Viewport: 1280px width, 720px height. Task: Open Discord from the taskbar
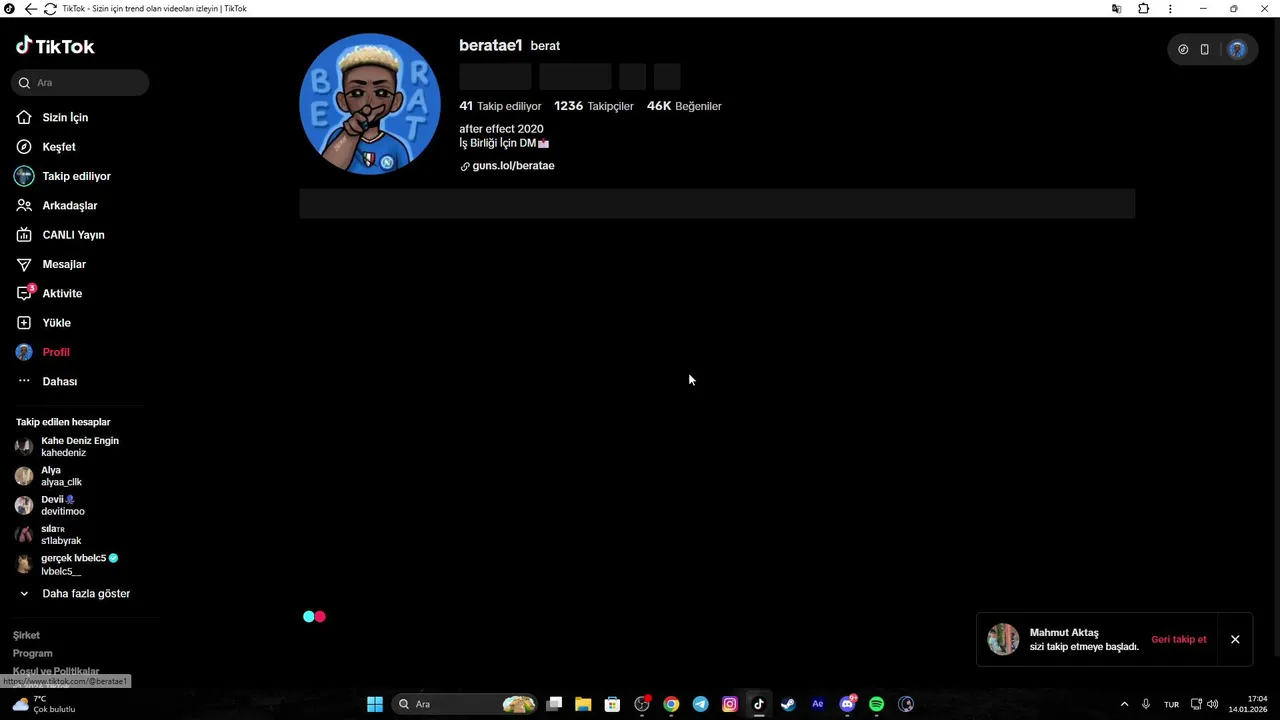pos(848,704)
